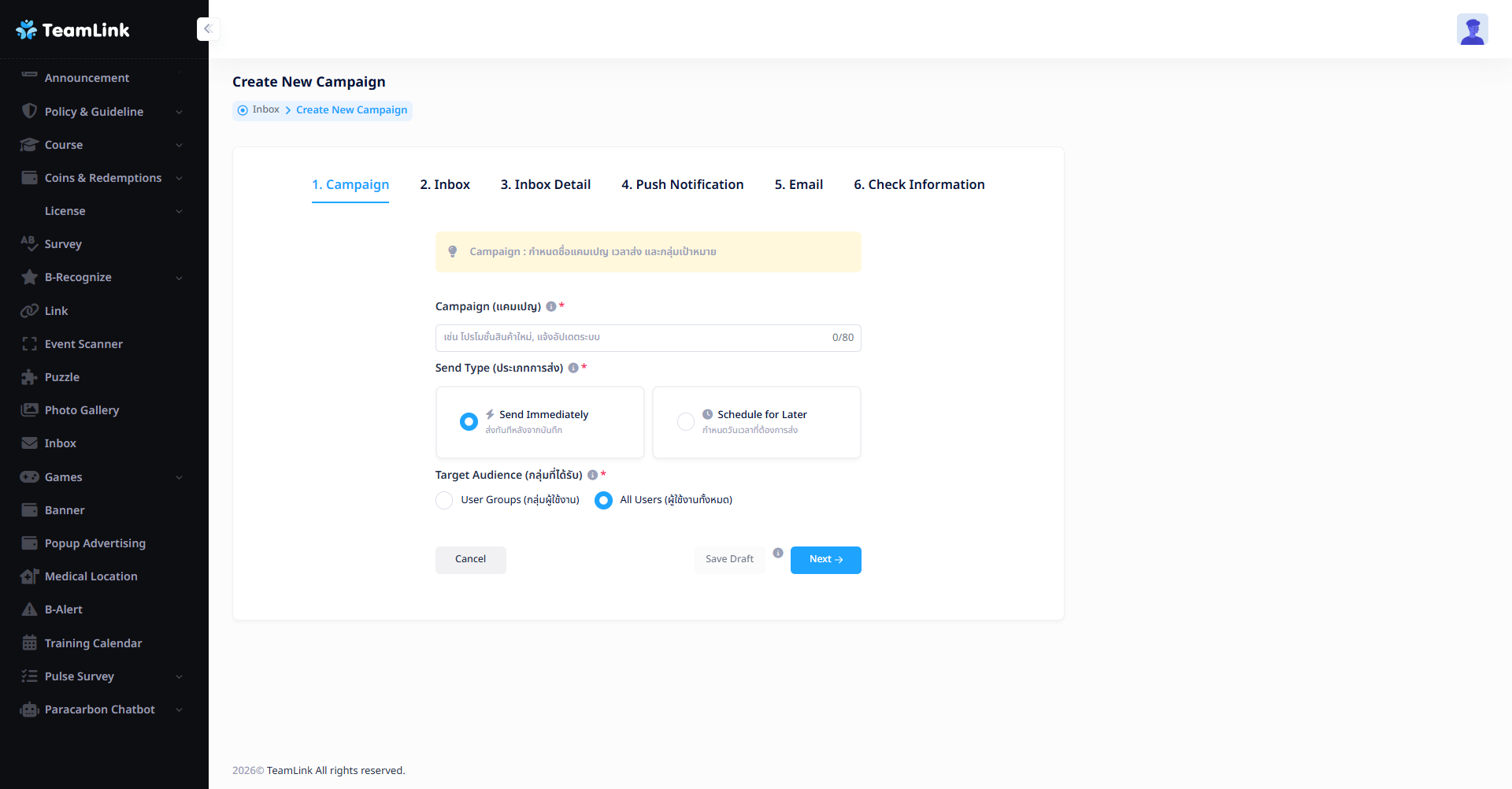The height and width of the screenshot is (789, 1512).
Task: Expand the Coins & Redemptions submenu
Action: [102, 178]
